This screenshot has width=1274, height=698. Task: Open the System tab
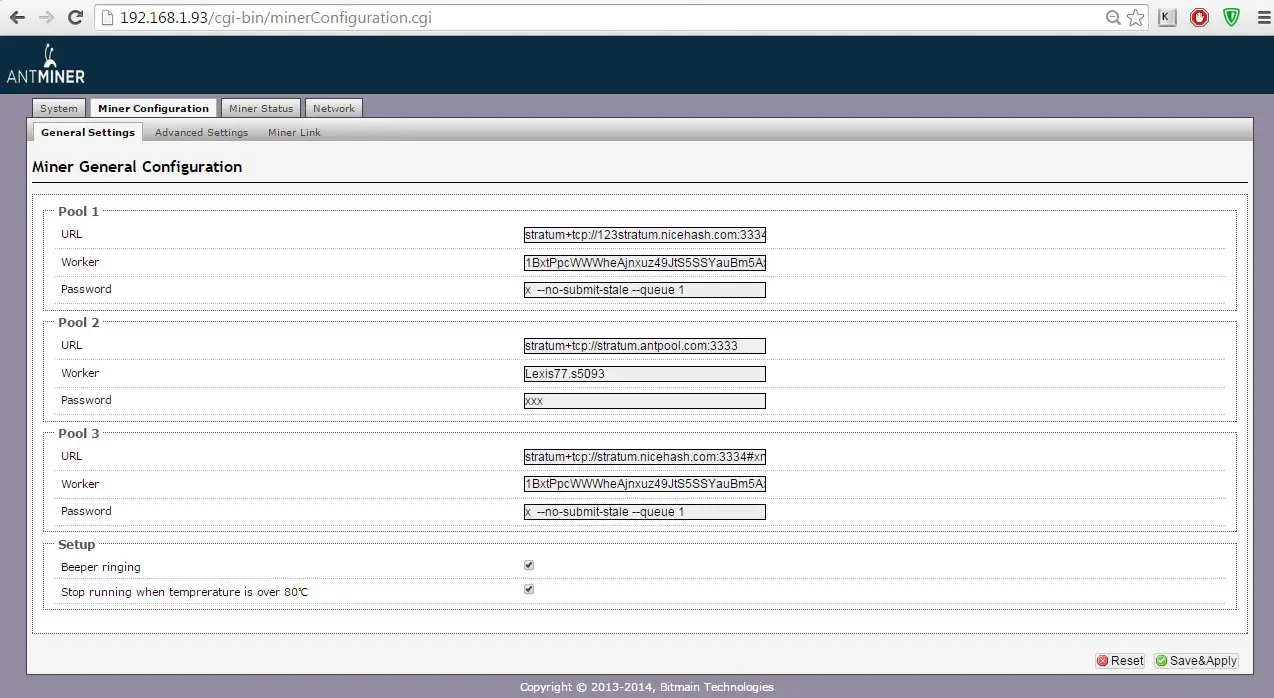[59, 108]
